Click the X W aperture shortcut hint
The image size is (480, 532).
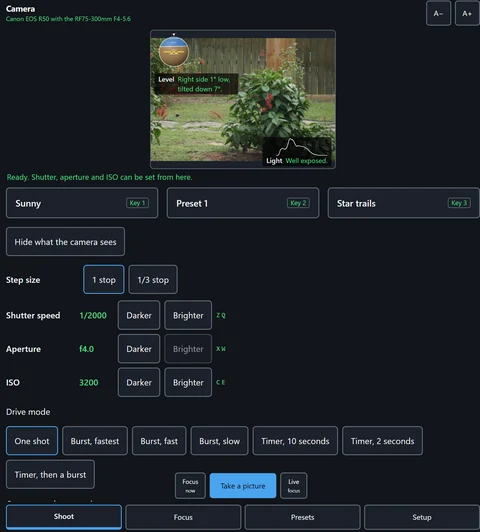(221, 349)
